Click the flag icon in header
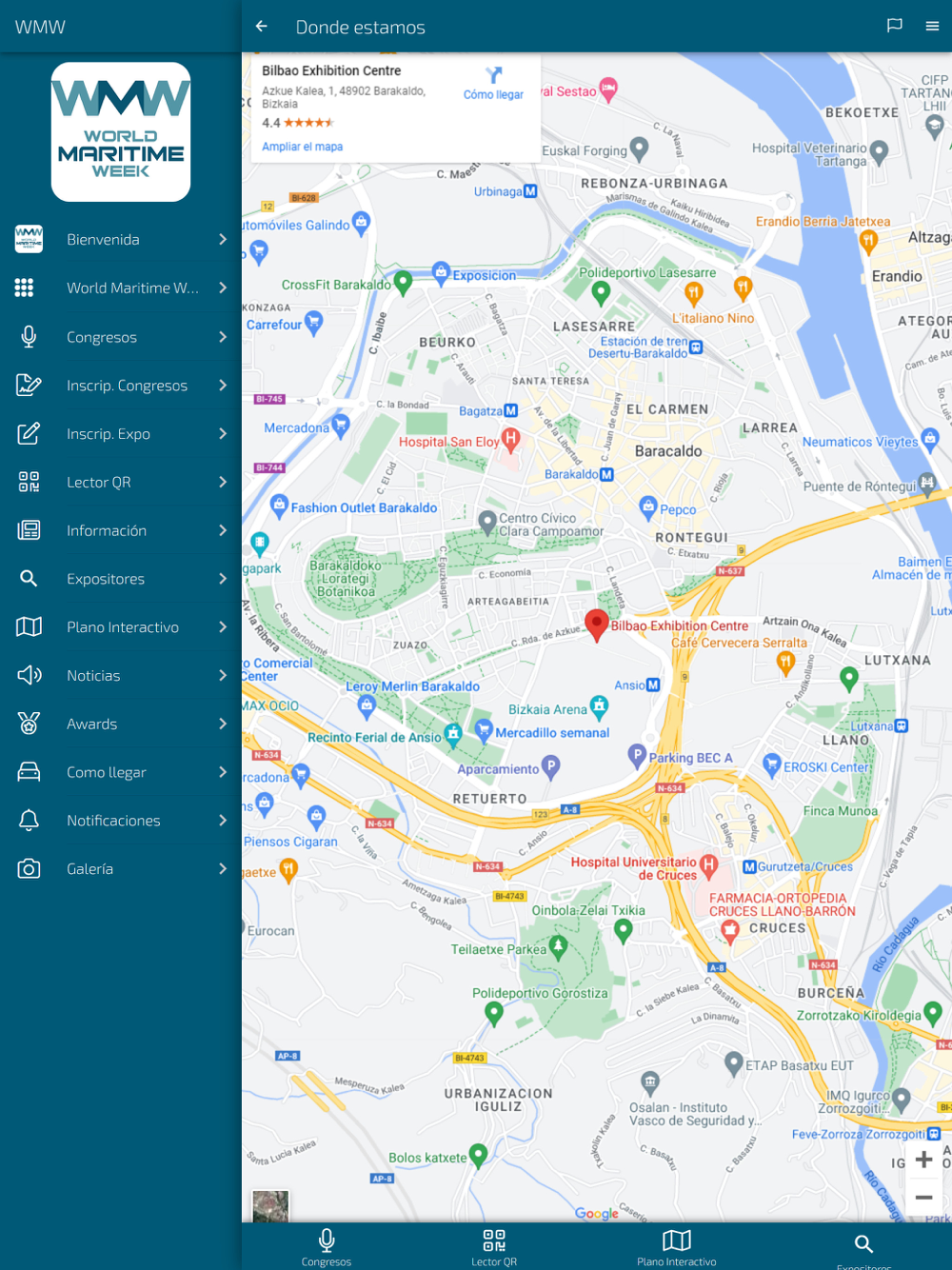This screenshot has height=1270, width=952. [894, 26]
